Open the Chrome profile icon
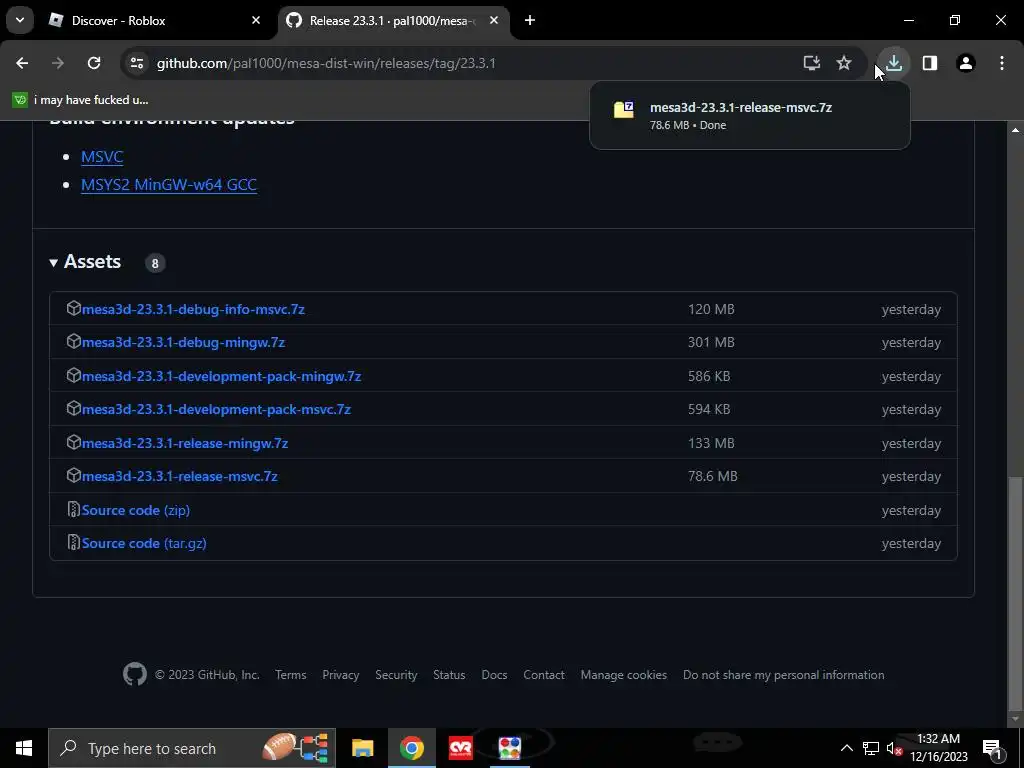 coord(965,63)
